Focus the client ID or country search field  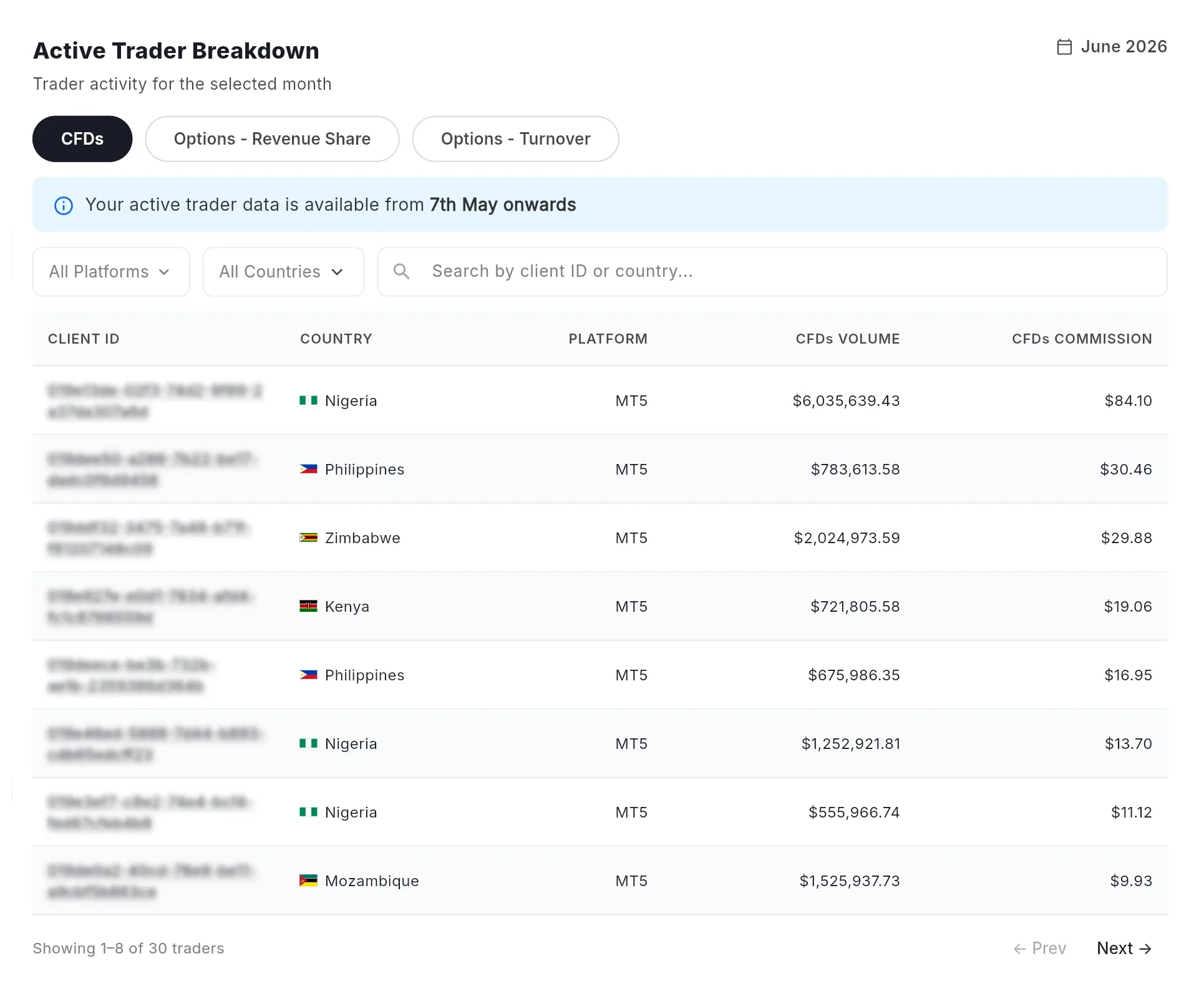pos(772,272)
